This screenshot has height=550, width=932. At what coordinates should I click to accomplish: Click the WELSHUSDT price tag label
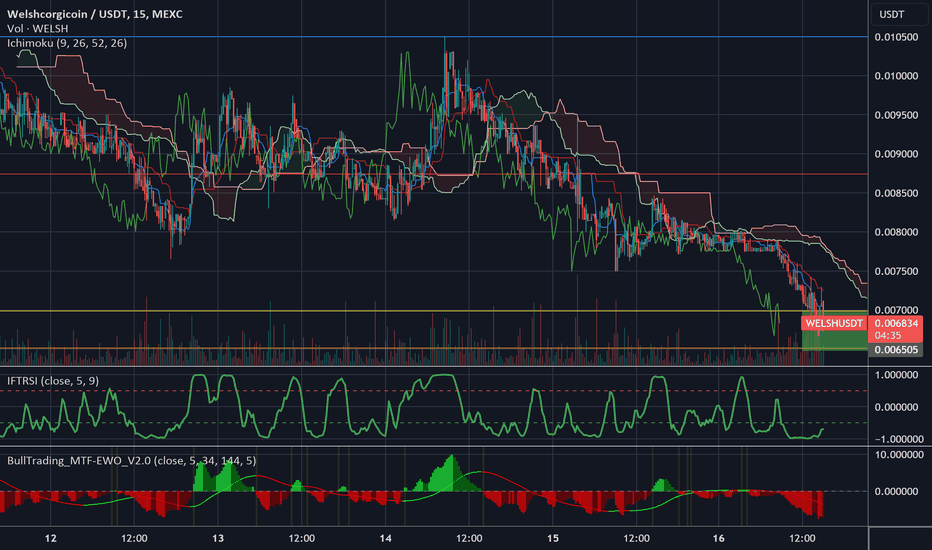(834, 323)
